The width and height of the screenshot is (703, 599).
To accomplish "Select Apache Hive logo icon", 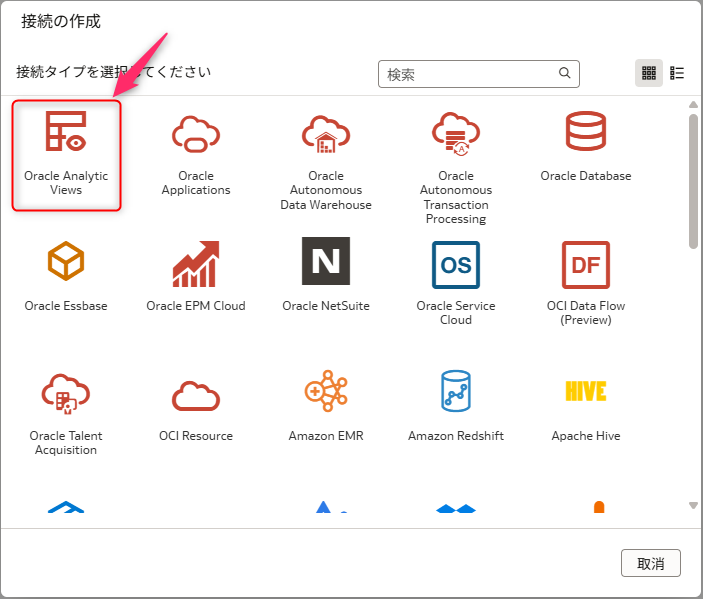I will pos(586,391).
